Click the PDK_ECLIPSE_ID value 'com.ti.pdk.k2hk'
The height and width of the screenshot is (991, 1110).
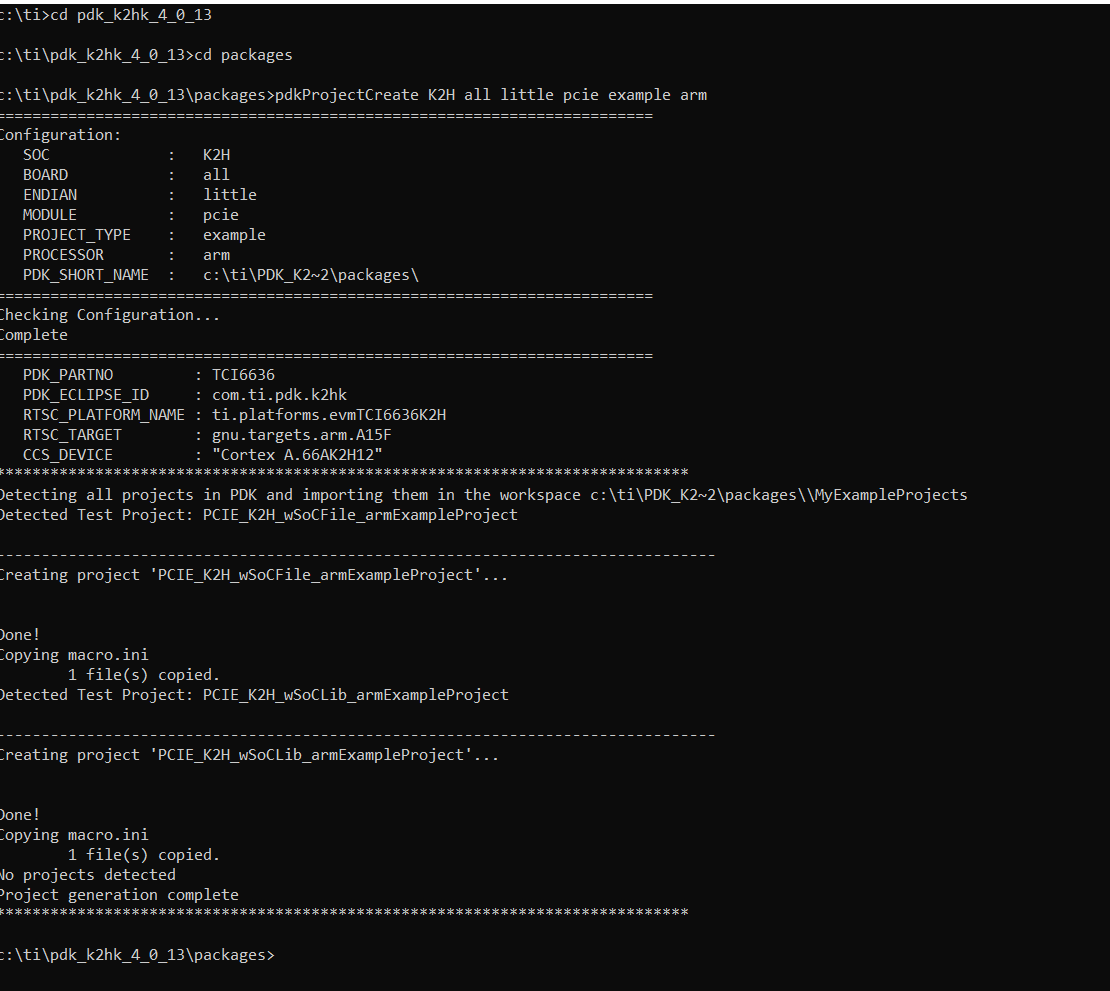pos(279,395)
